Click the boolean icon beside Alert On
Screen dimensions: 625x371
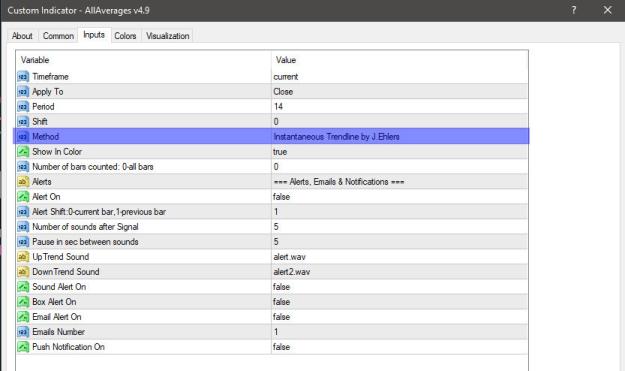point(23,197)
